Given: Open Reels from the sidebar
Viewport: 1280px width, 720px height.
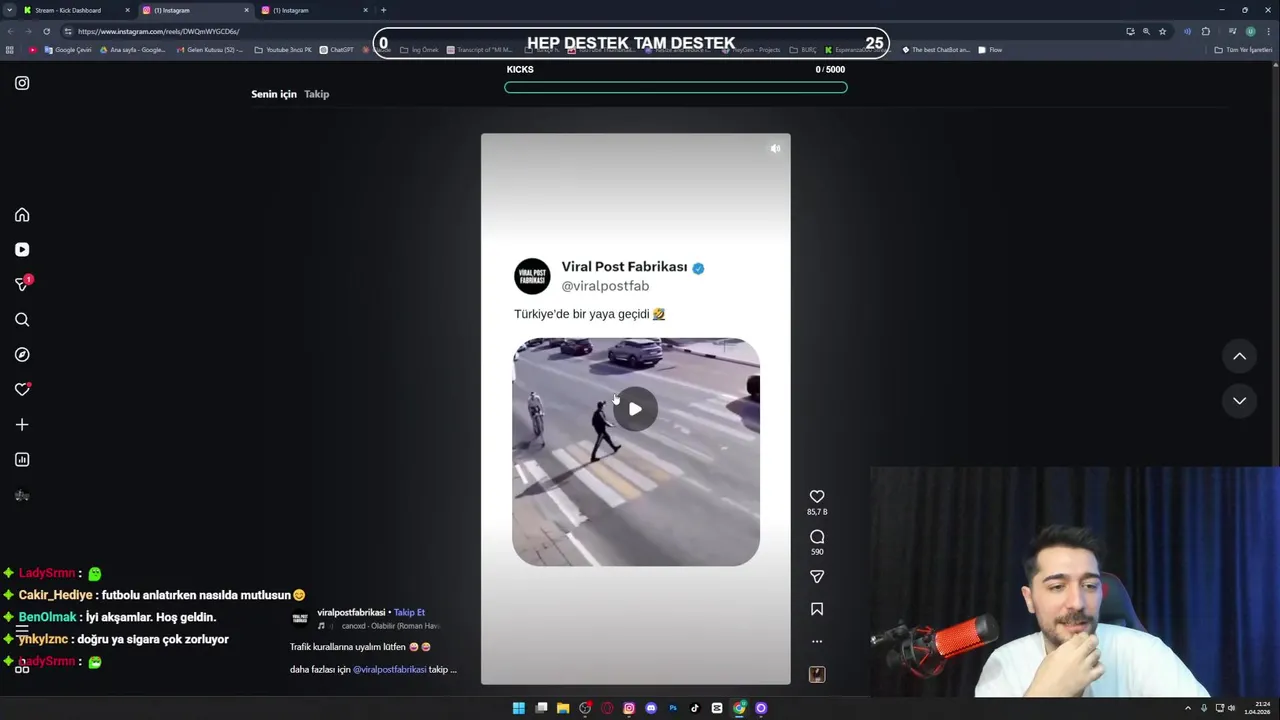Looking at the screenshot, I should click(x=22, y=250).
